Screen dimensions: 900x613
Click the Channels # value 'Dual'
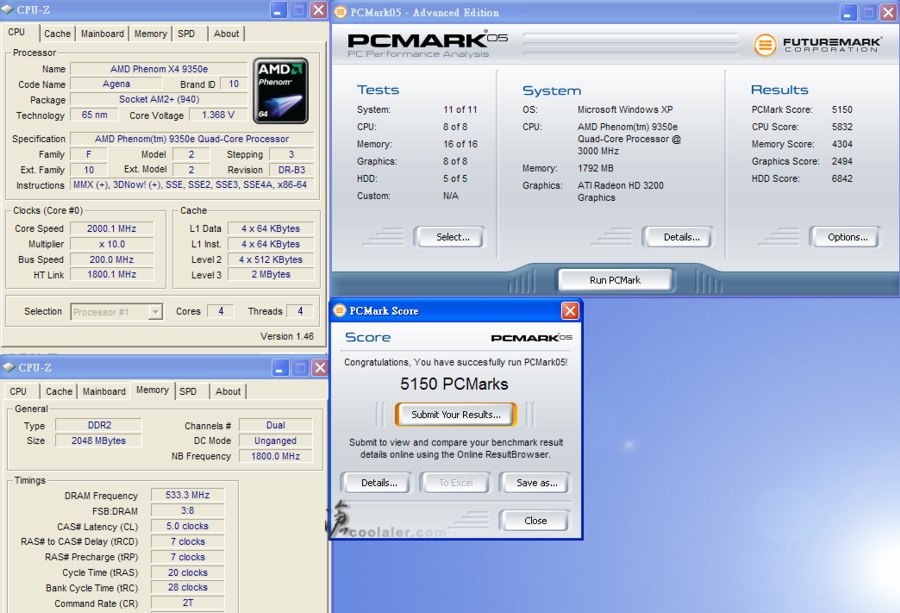click(x=276, y=425)
